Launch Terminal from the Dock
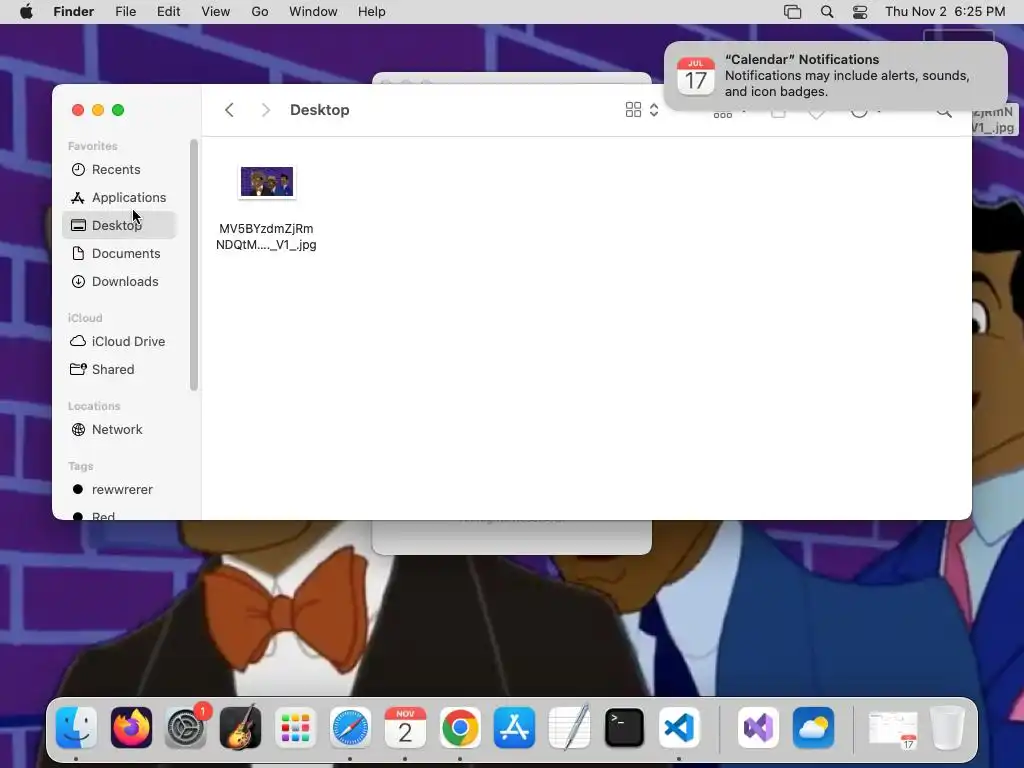 [624, 728]
